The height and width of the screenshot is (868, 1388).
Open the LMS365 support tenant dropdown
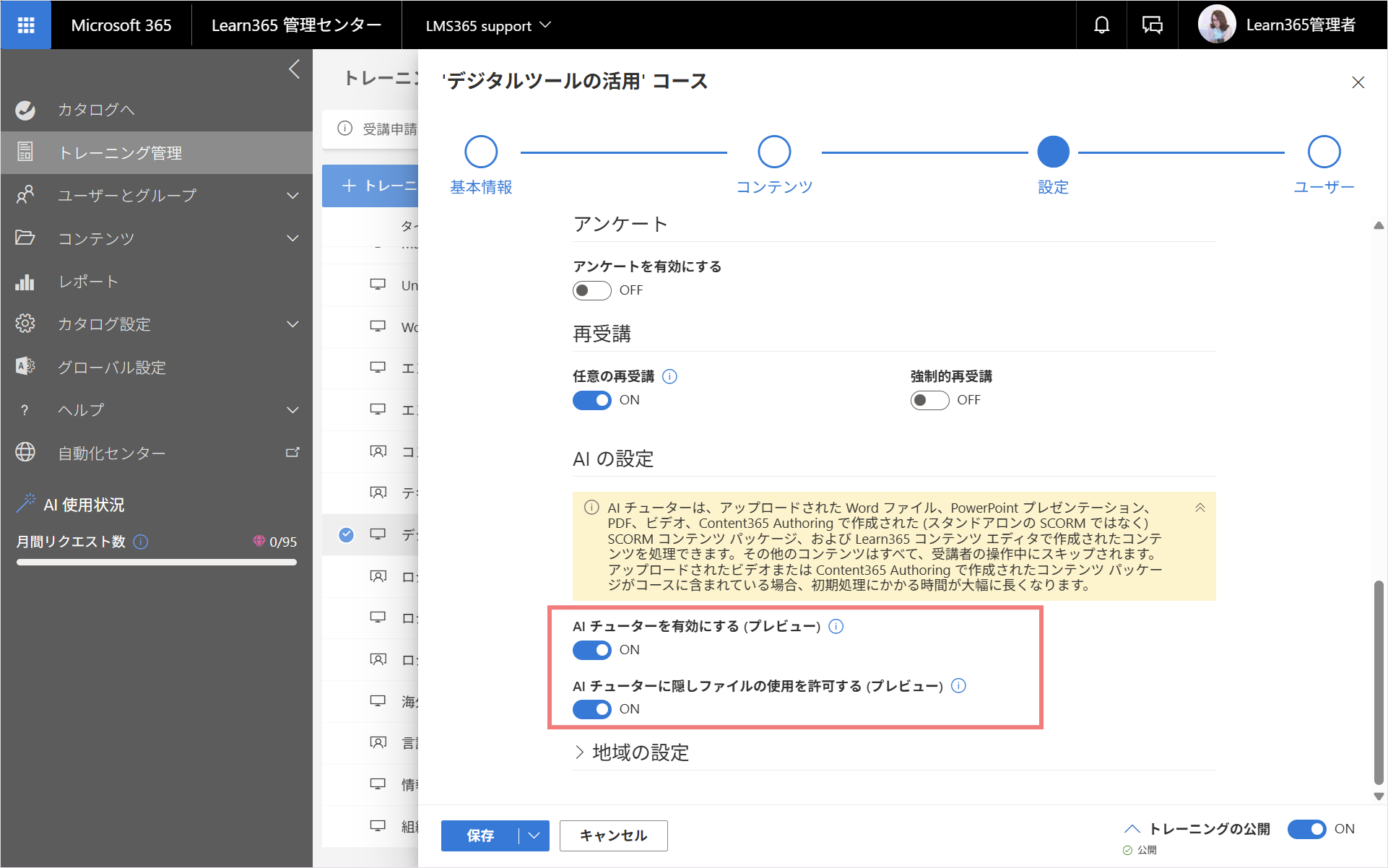tap(489, 25)
